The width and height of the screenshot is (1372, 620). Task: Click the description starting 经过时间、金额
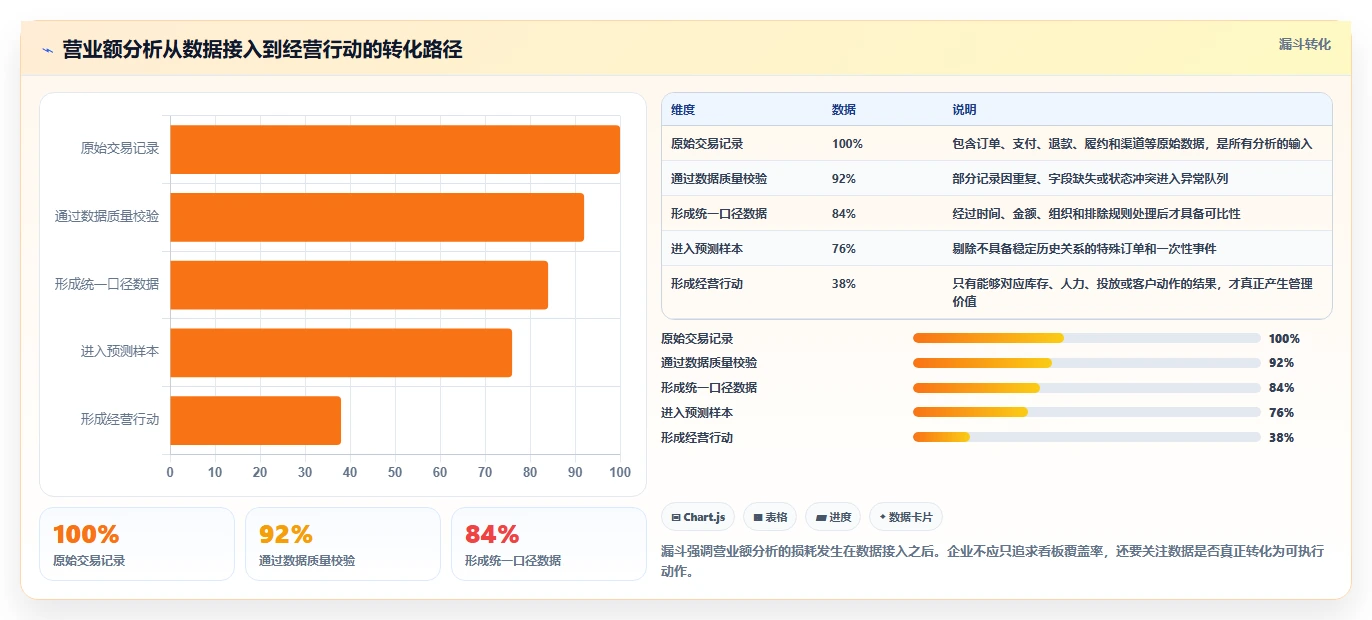pyautogui.click(x=1096, y=214)
